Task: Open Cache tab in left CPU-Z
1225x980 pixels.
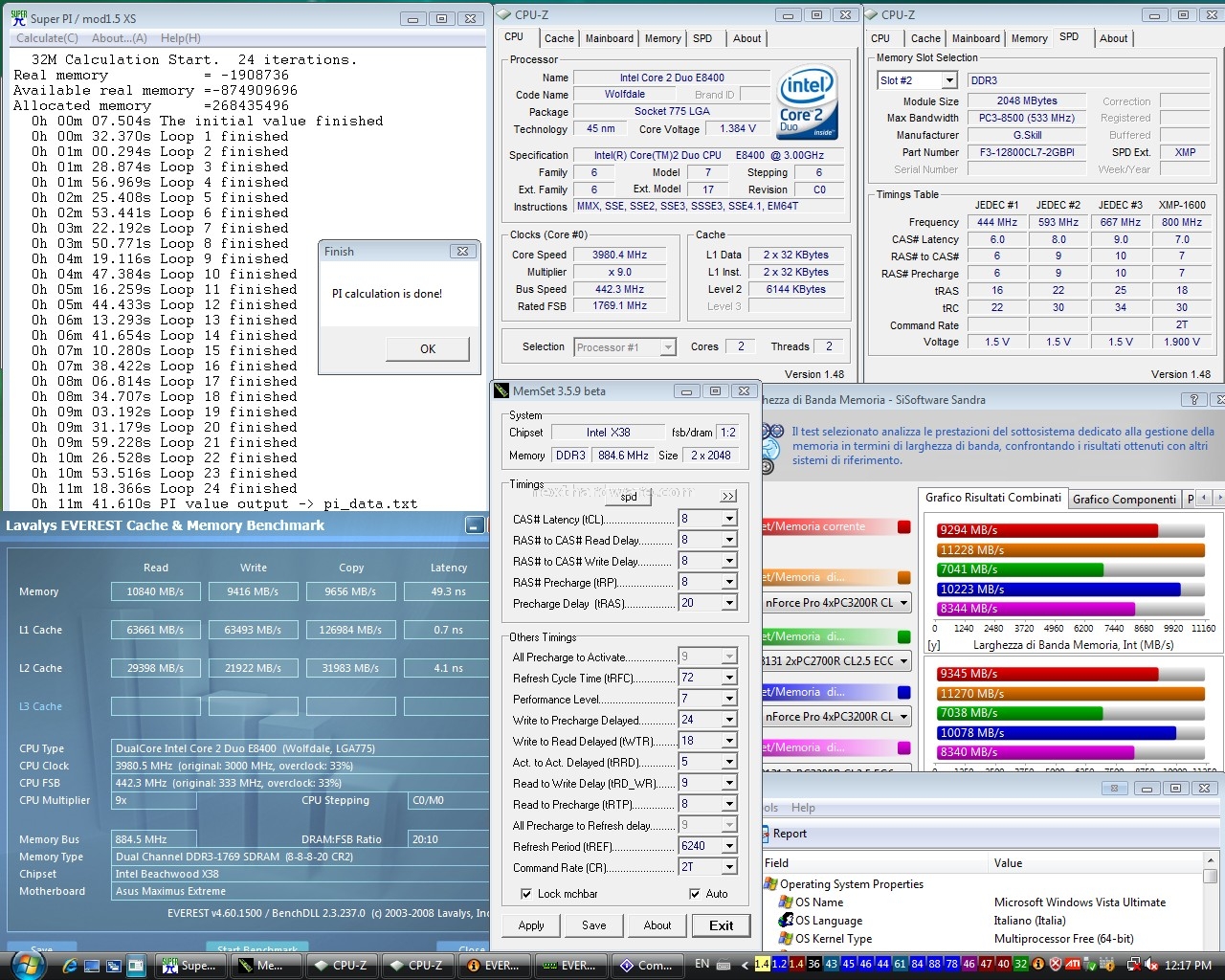Action: (x=559, y=38)
